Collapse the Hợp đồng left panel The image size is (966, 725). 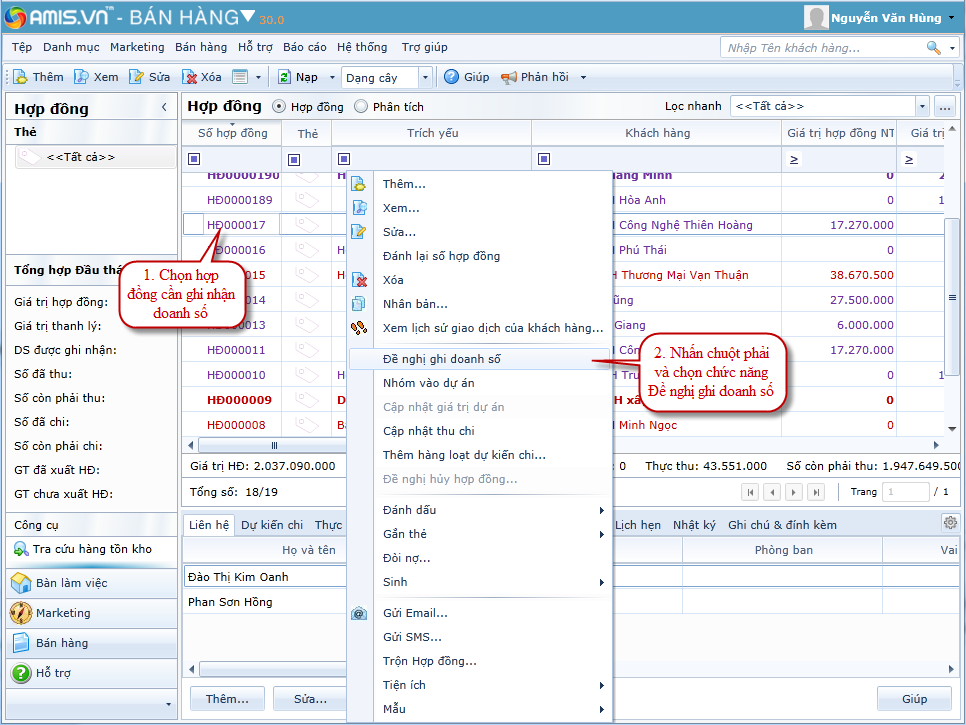(x=164, y=108)
